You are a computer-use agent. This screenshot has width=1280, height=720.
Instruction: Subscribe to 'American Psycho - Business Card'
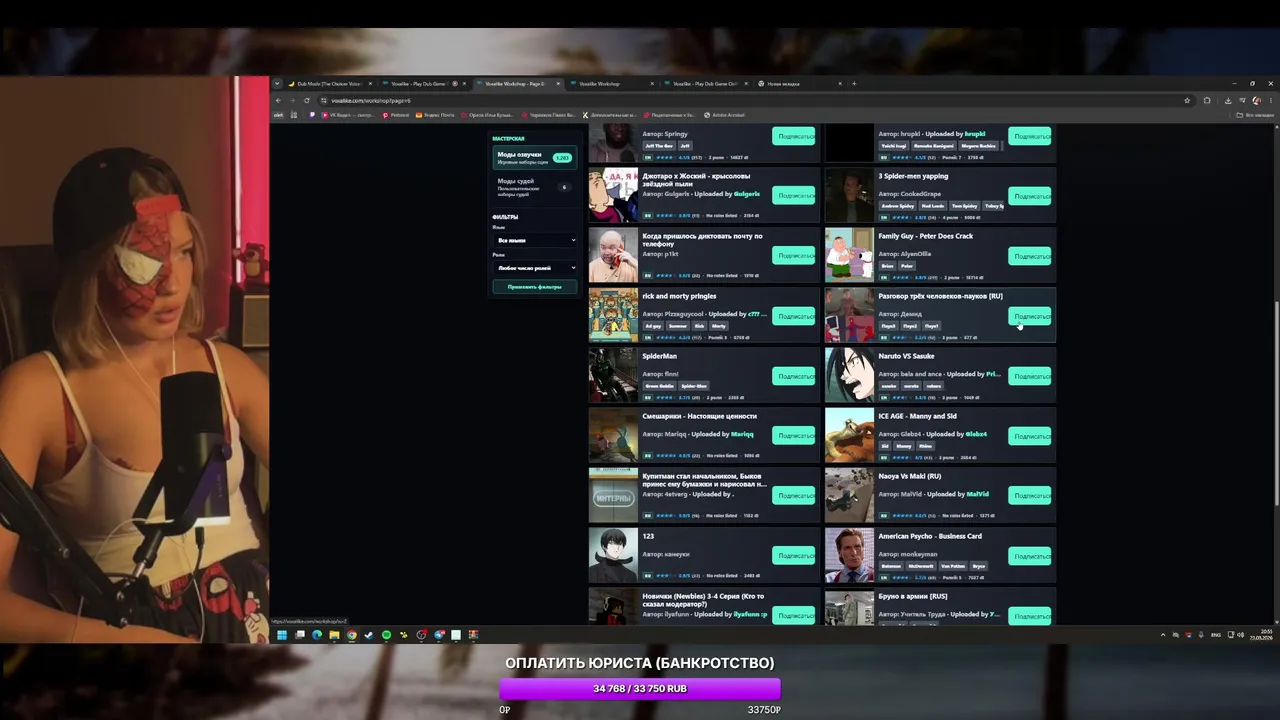[1030, 556]
